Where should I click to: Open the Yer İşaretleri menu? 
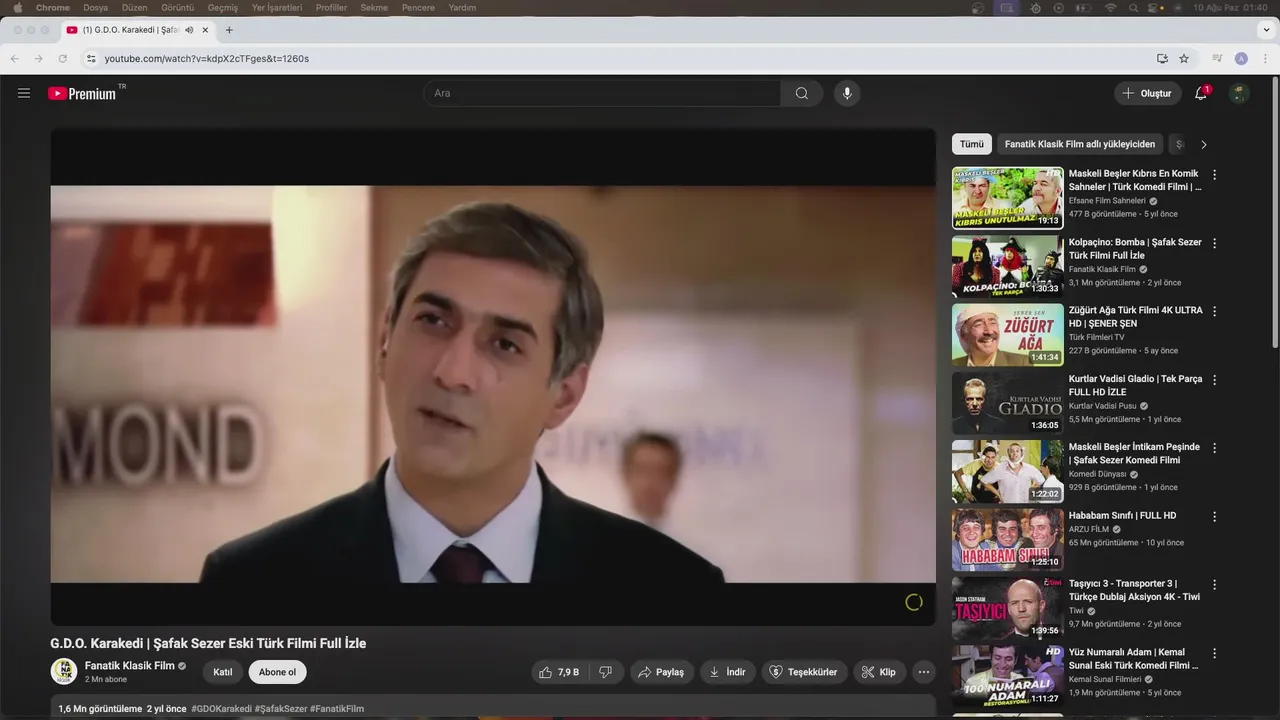pos(277,7)
